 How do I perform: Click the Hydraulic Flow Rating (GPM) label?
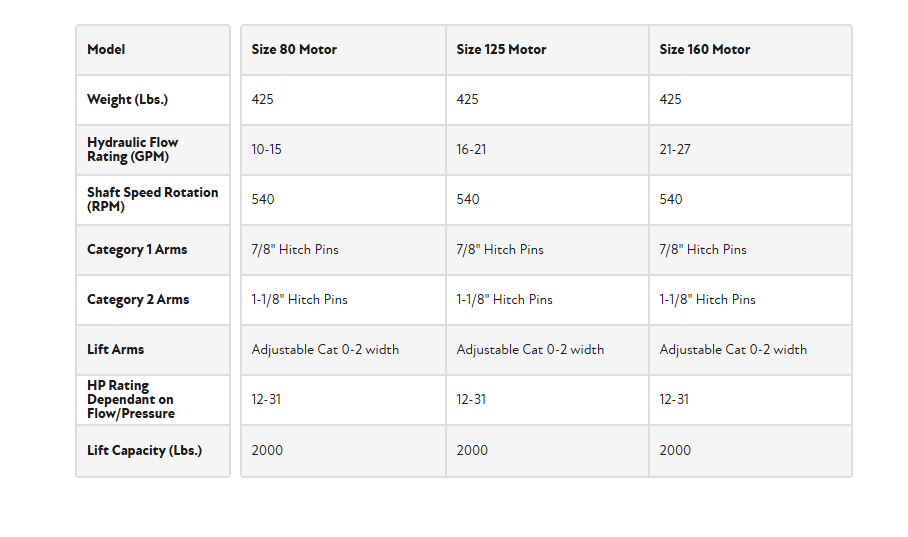pyautogui.click(x=133, y=149)
